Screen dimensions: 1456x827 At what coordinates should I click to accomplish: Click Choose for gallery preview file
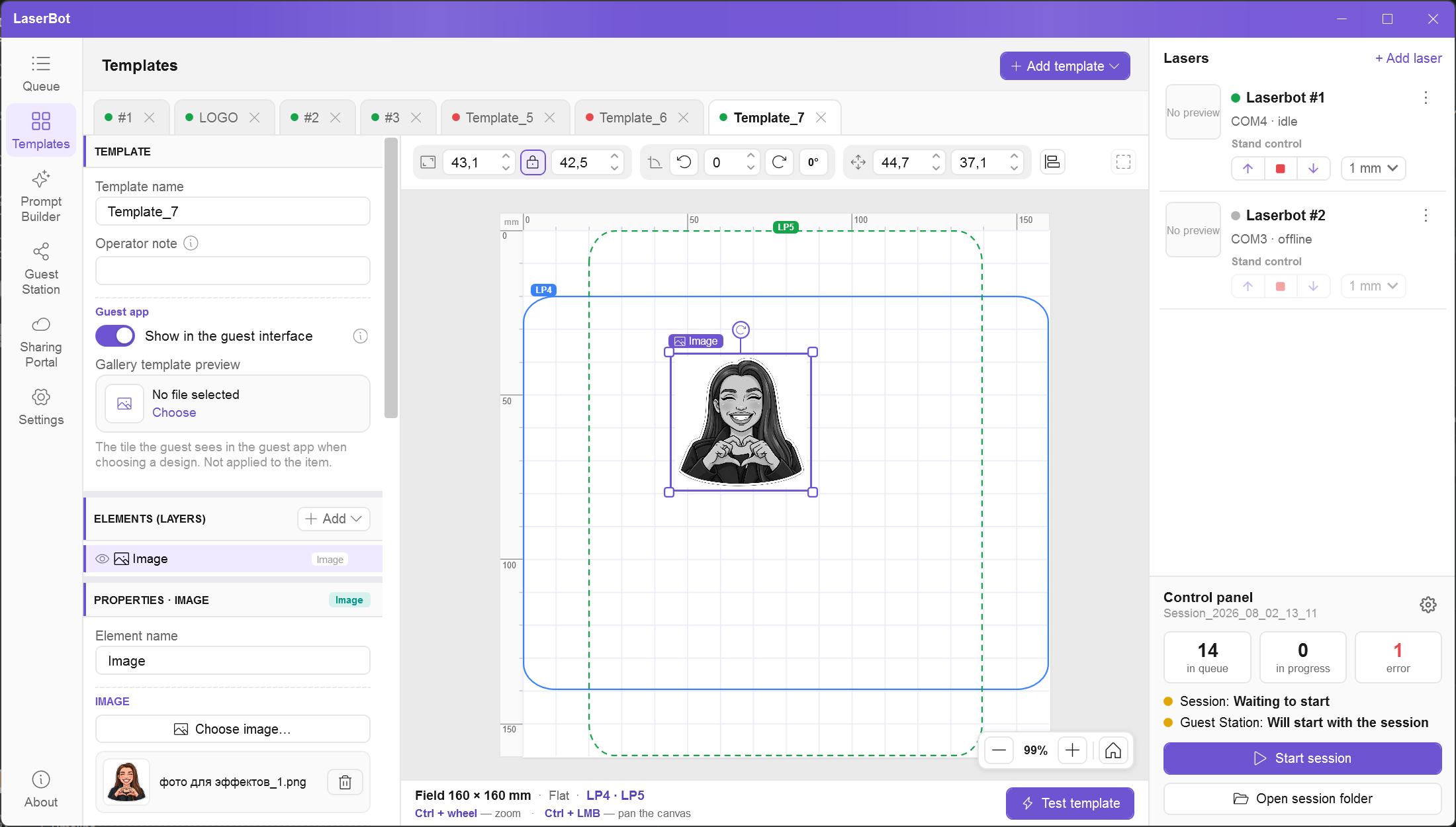coord(174,412)
